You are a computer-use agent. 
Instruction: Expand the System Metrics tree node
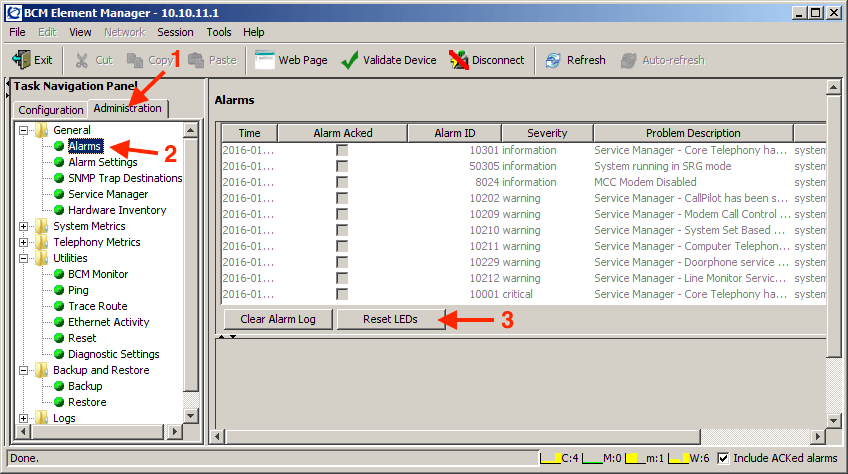pyautogui.click(x=23, y=226)
